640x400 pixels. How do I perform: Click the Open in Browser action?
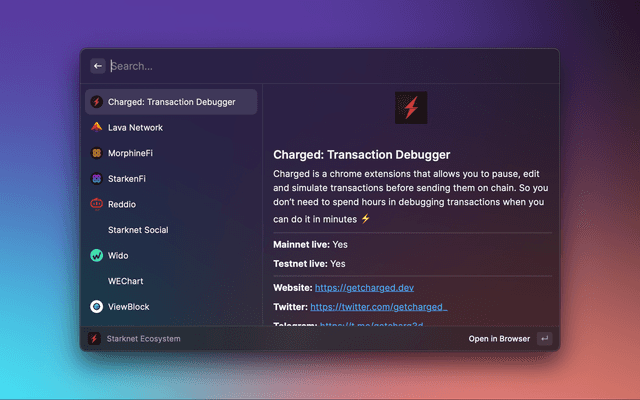click(x=499, y=339)
